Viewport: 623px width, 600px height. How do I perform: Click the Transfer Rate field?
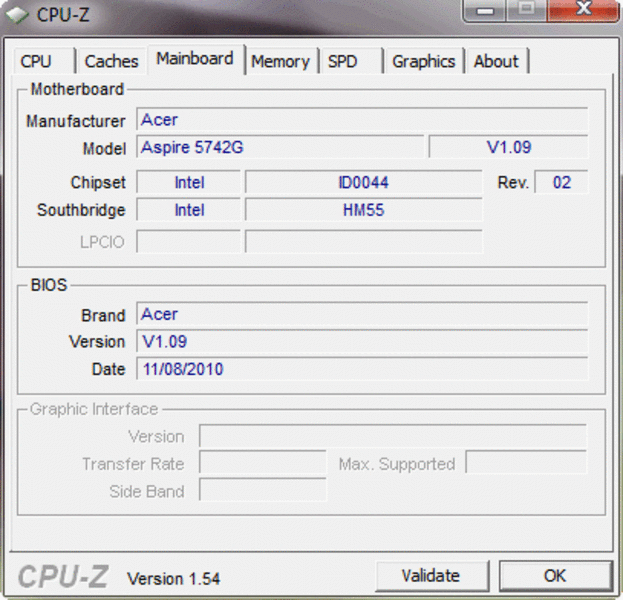pyautogui.click(x=263, y=463)
